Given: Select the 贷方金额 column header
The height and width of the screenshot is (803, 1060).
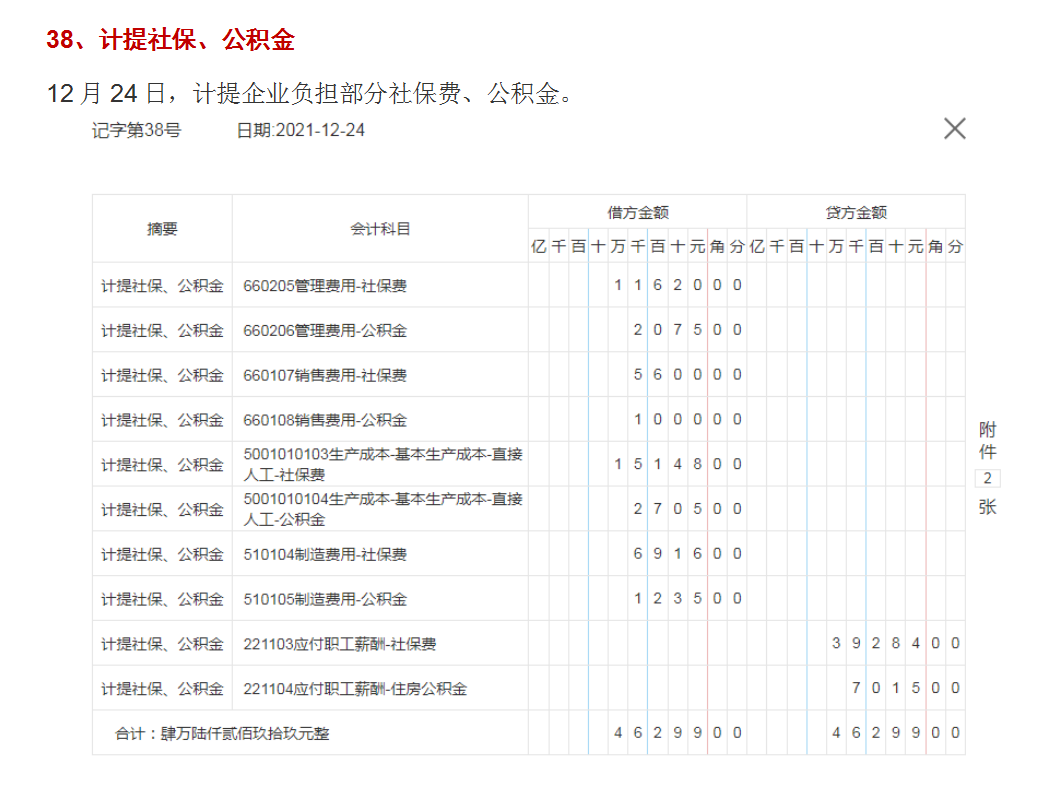Looking at the screenshot, I should click(857, 211).
